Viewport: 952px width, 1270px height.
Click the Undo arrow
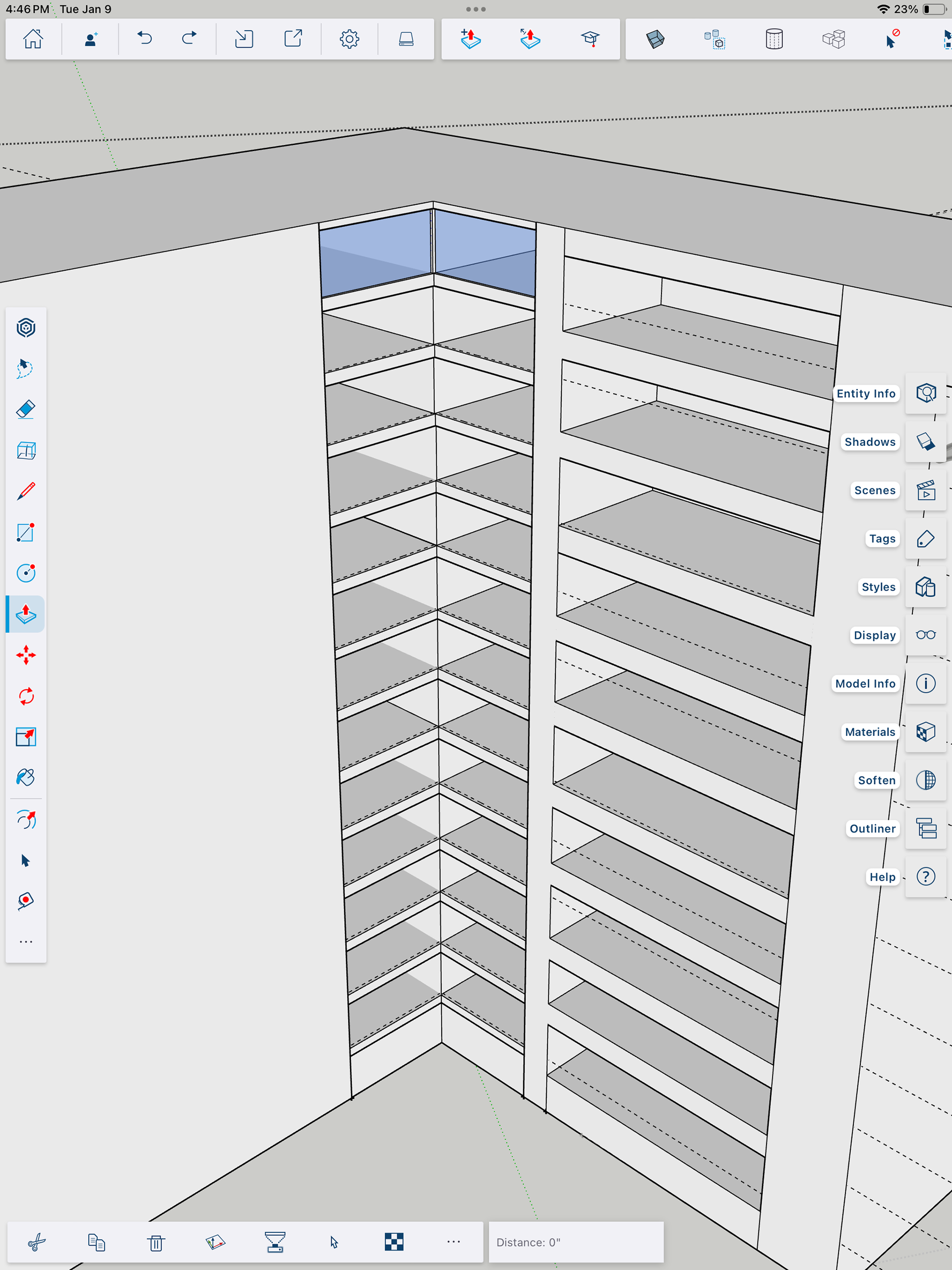point(145,39)
